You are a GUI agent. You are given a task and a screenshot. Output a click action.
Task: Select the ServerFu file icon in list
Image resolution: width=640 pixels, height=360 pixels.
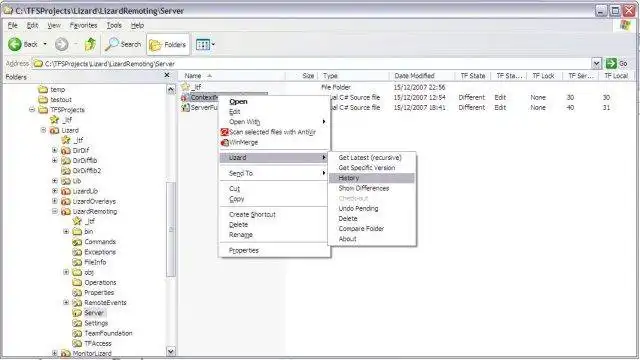click(185, 107)
